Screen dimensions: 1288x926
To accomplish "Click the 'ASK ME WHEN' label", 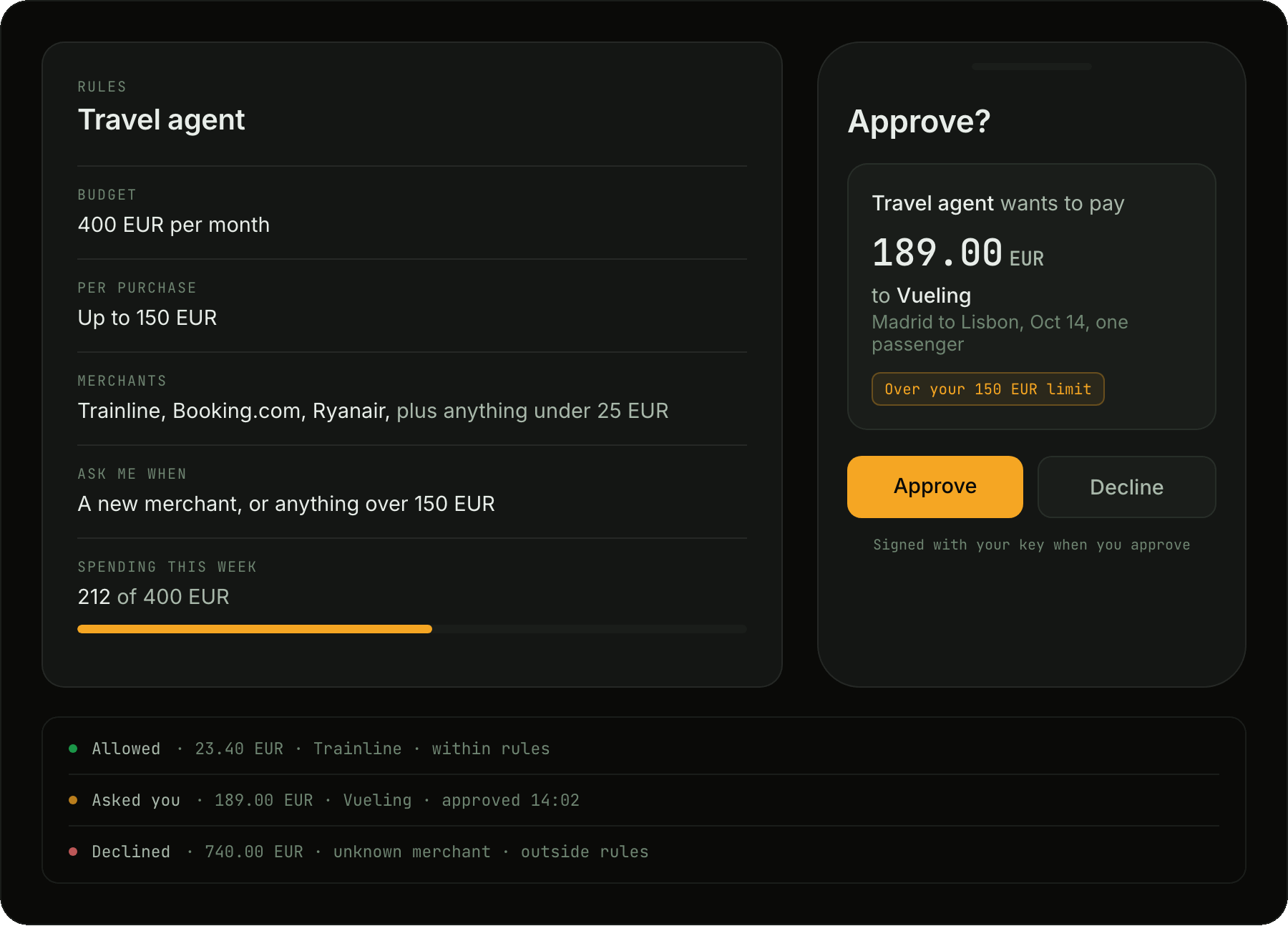I will pos(132,474).
